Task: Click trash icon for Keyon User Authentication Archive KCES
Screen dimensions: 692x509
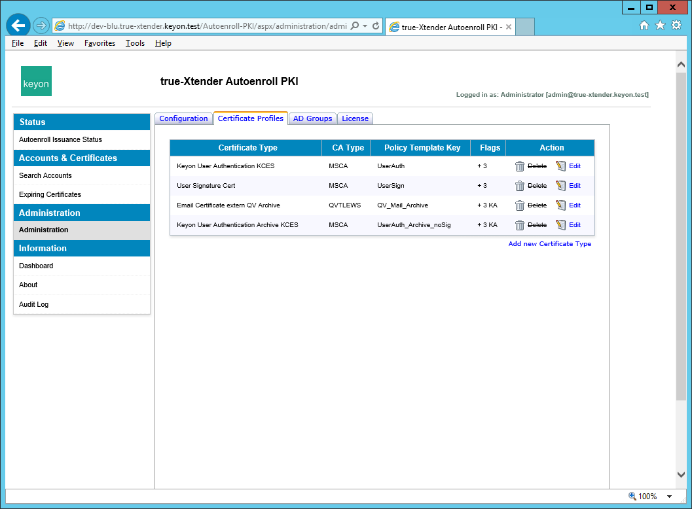Action: pos(519,225)
